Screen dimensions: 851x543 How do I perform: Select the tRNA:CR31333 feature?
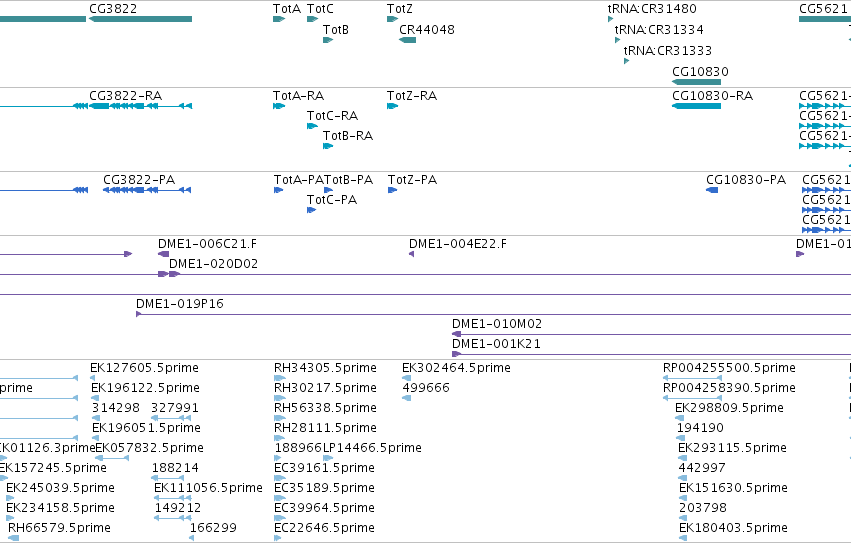click(x=626, y=61)
